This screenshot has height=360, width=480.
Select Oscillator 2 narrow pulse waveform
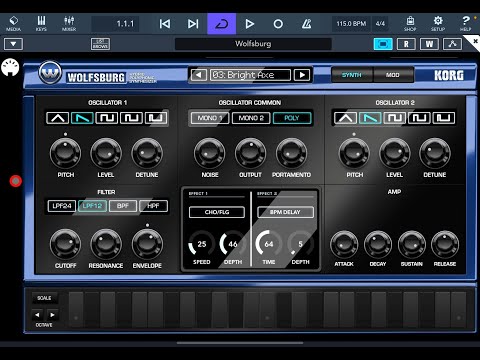click(444, 118)
